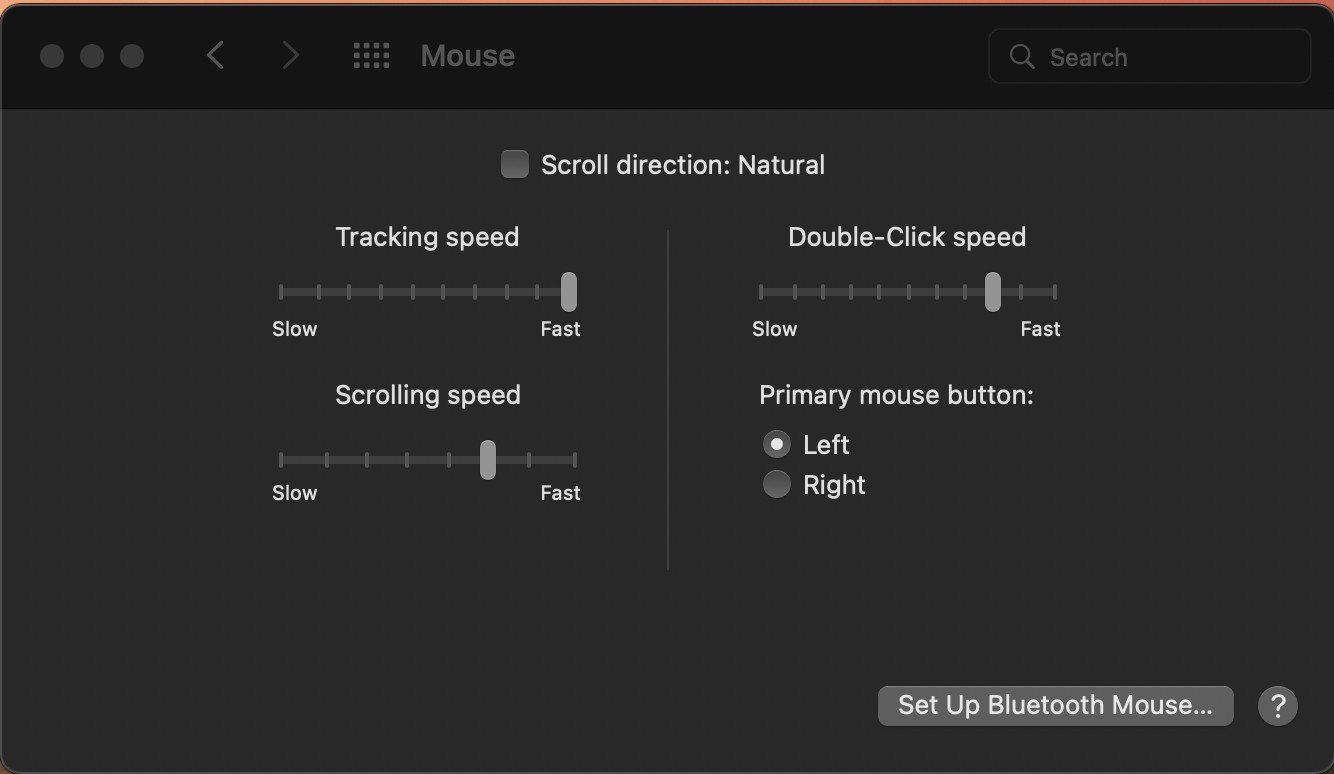Go back with the left chevron arrow

[215, 55]
